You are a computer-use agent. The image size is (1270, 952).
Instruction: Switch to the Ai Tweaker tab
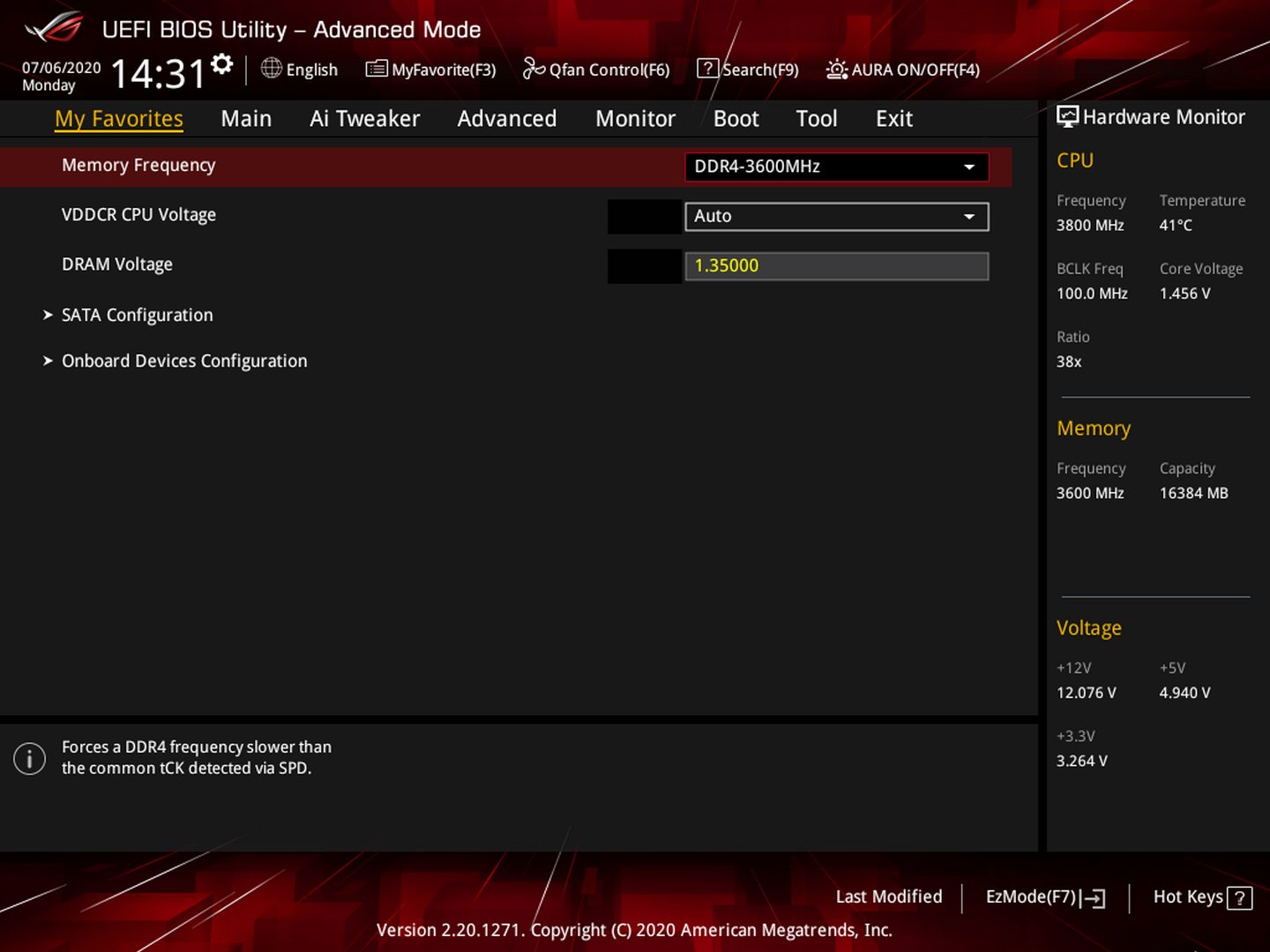[x=364, y=119]
